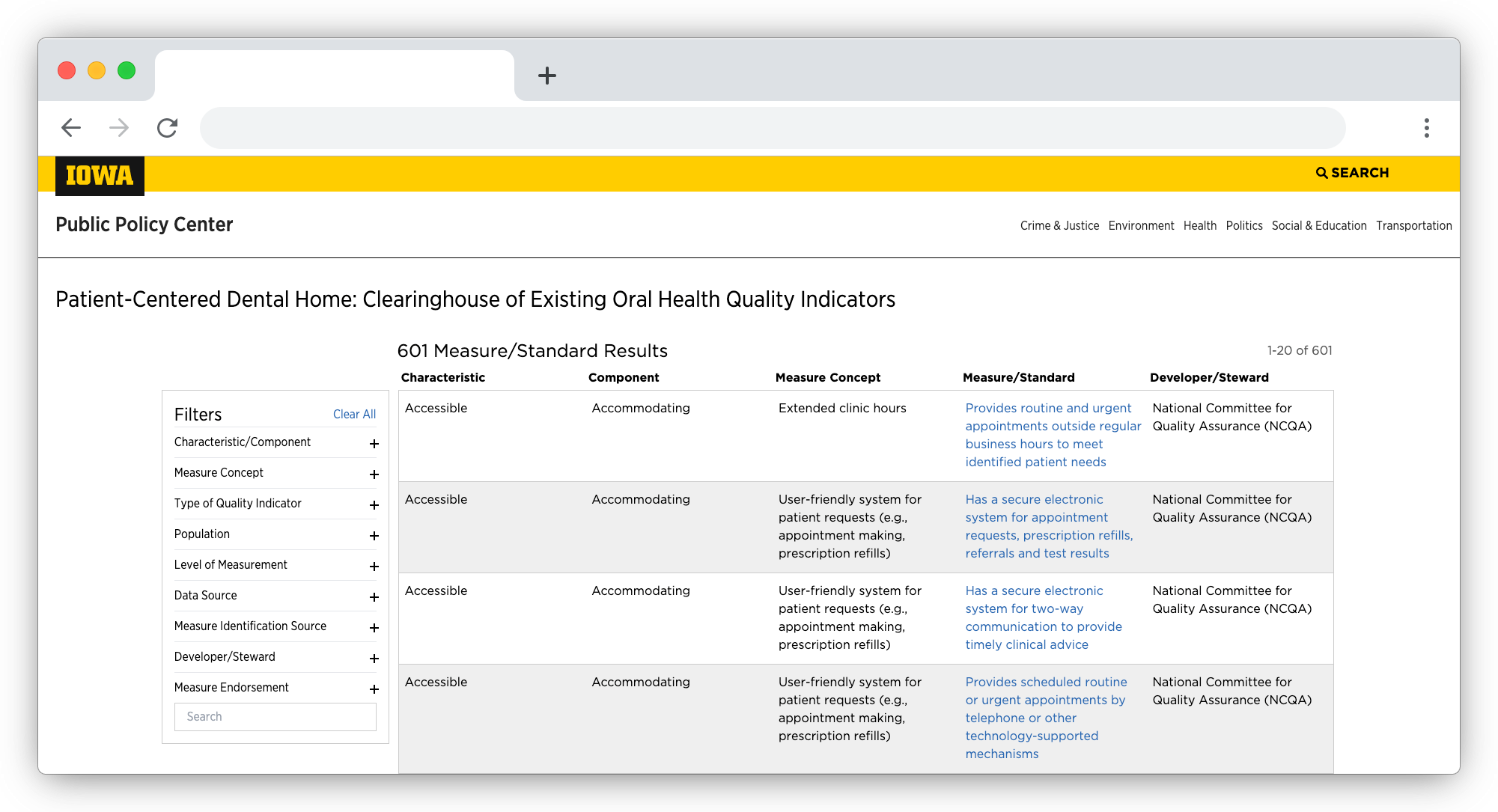
Task: Click the Filters panel heading
Action: pos(198,415)
